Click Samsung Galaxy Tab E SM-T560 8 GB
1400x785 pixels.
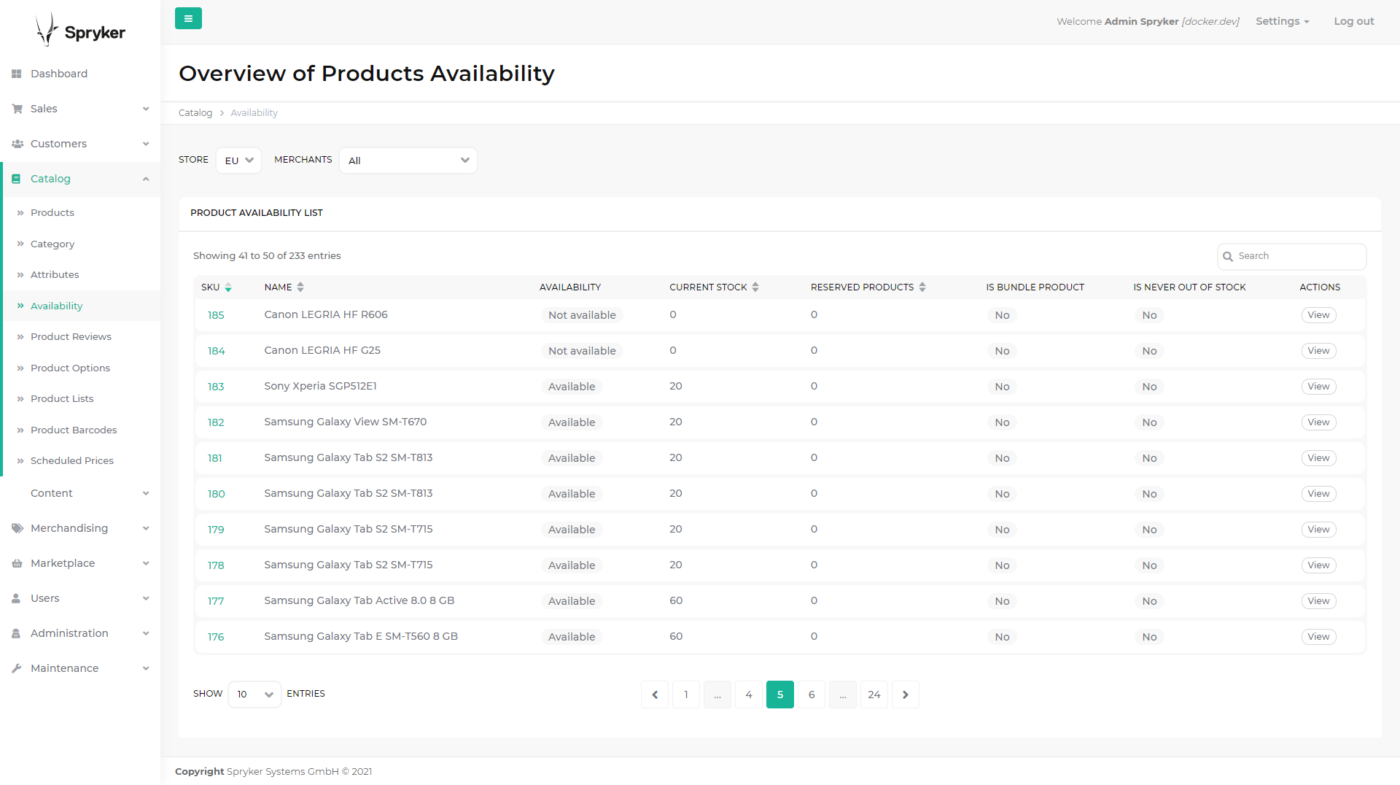pyautogui.click(x=361, y=637)
